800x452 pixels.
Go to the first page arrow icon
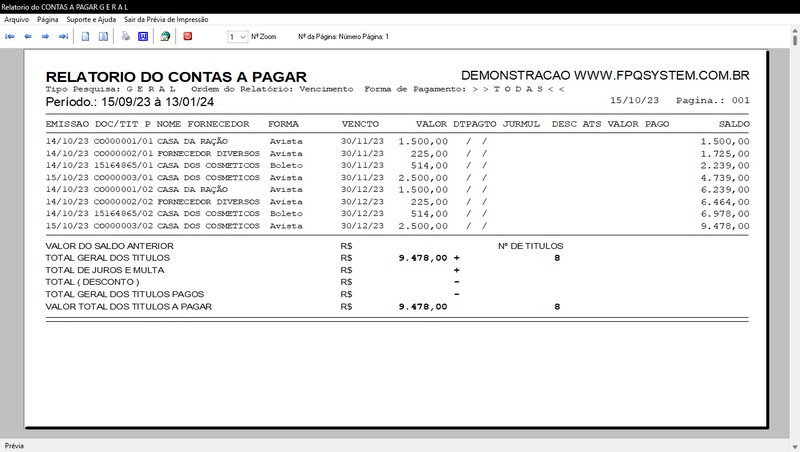pyautogui.click(x=10, y=37)
